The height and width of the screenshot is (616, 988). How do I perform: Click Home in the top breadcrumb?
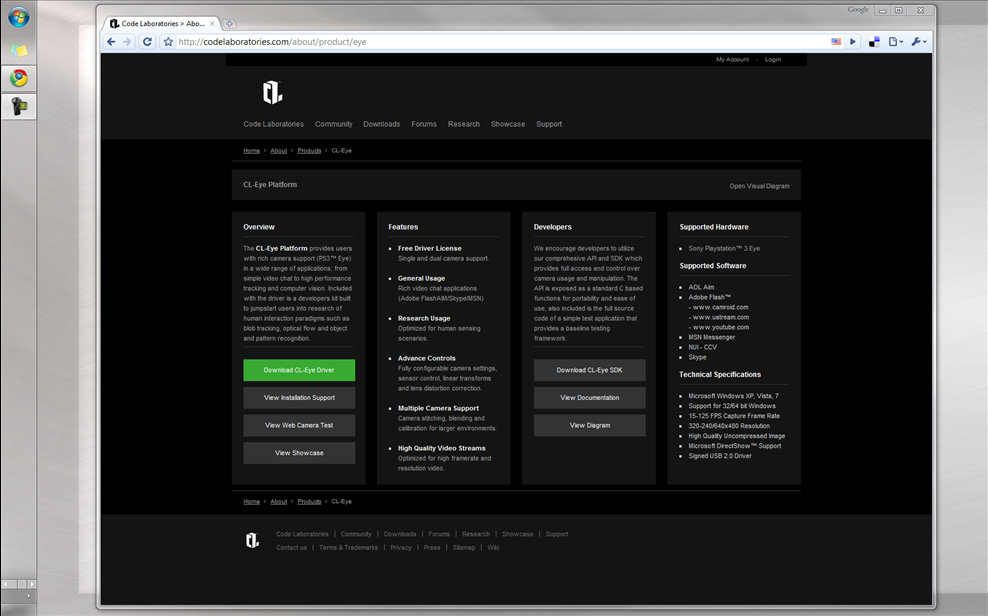251,151
